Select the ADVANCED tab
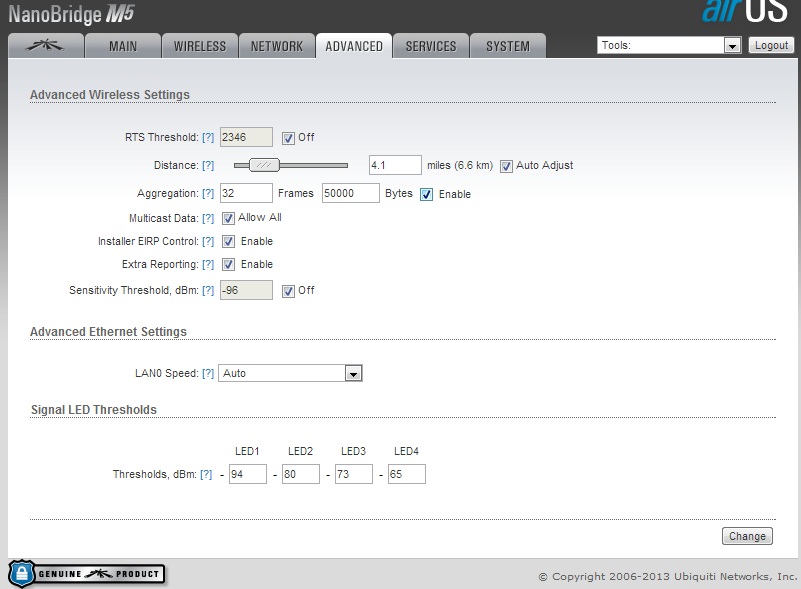 [x=354, y=46]
